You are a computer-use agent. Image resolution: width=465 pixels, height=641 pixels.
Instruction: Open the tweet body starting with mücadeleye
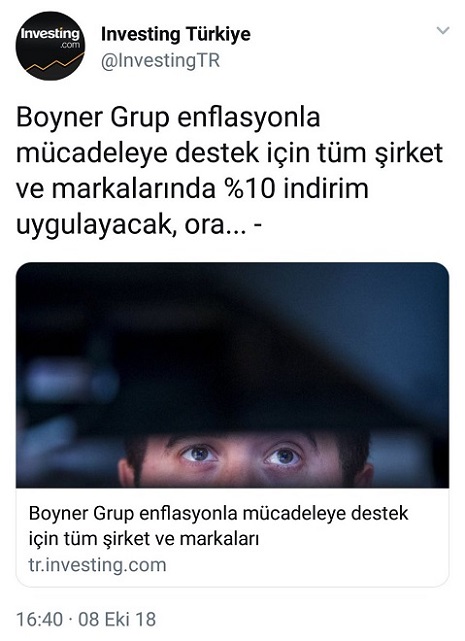pos(229,153)
